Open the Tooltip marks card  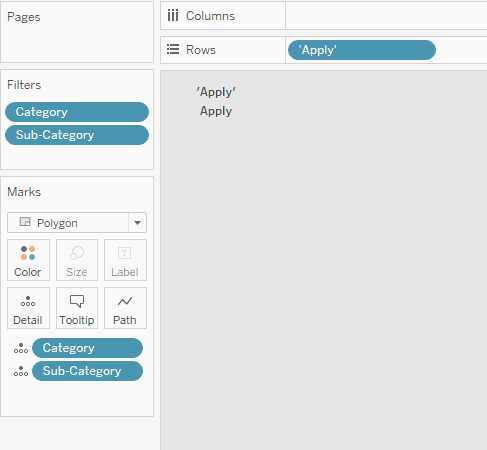[77, 308]
